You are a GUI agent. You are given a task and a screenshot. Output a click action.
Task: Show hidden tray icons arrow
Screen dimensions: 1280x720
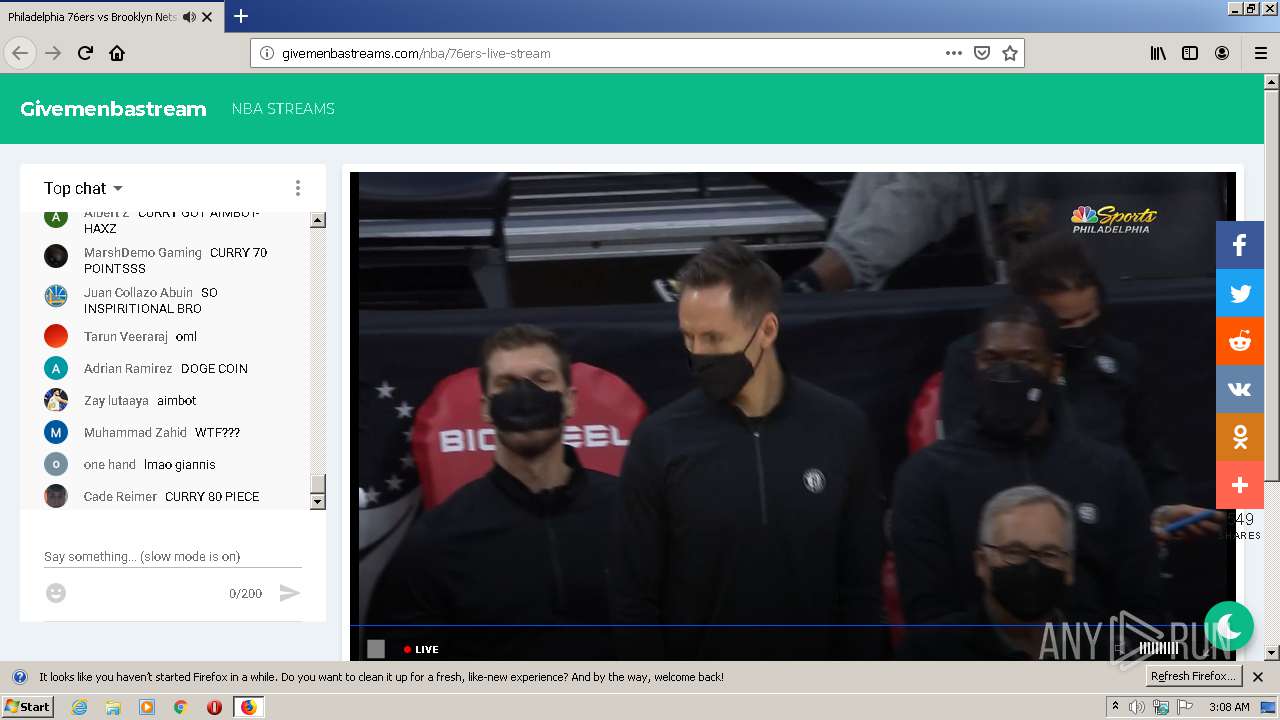(x=1116, y=707)
